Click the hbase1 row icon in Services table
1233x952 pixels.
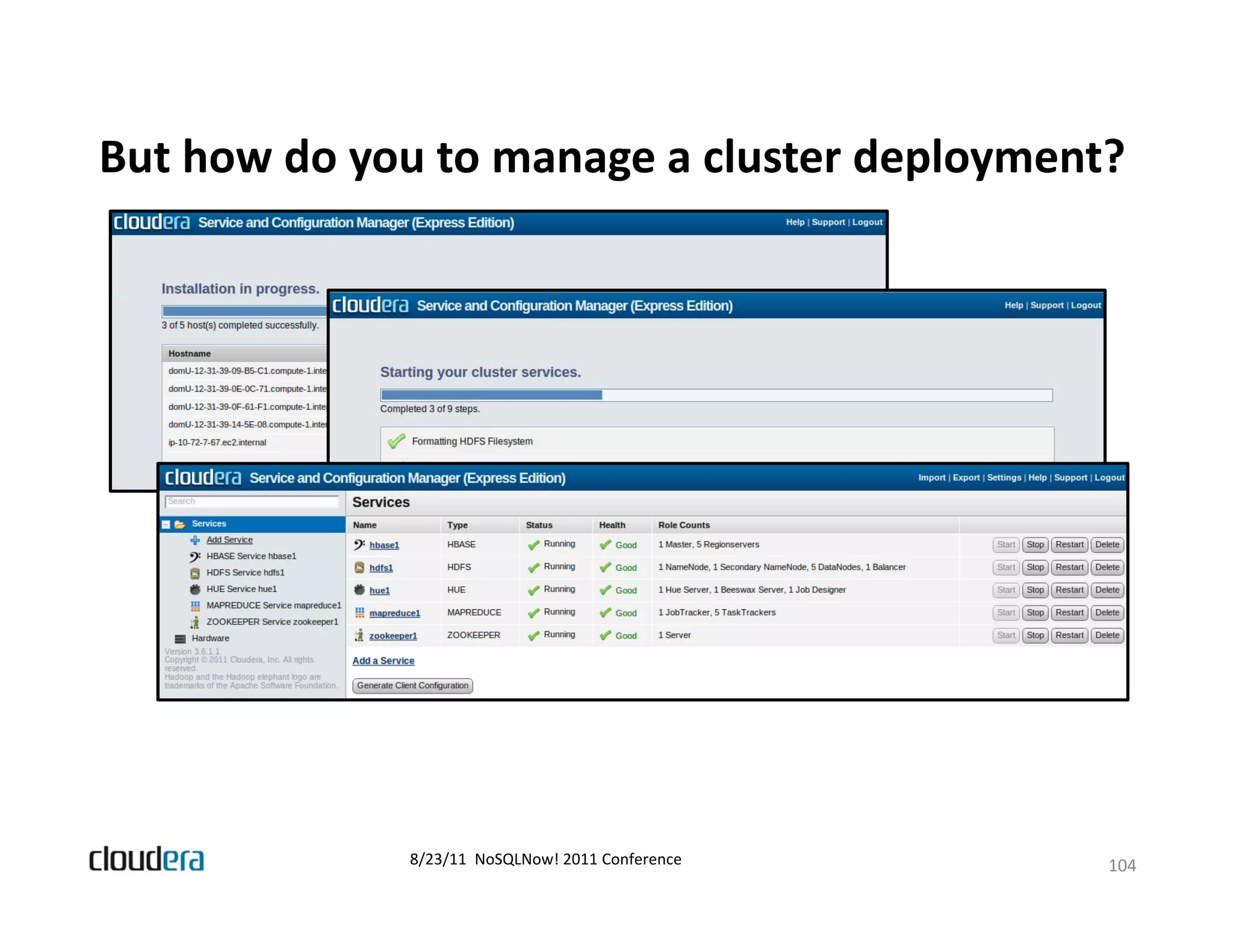[359, 545]
